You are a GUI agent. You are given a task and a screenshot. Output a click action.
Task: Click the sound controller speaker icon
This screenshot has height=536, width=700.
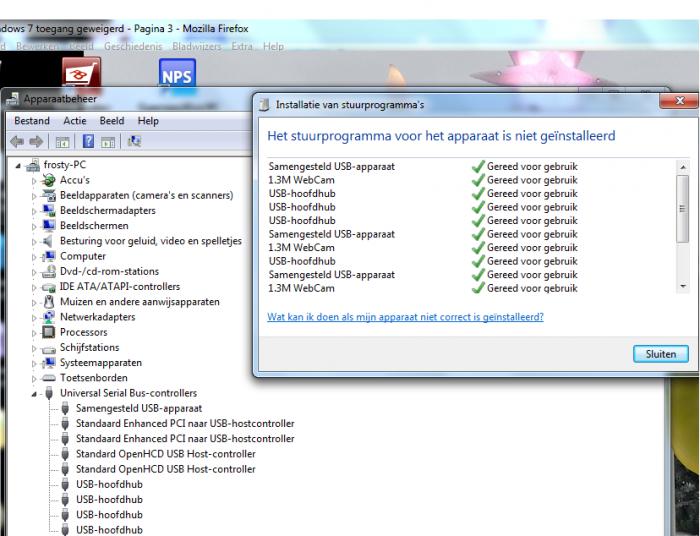click(x=48, y=241)
